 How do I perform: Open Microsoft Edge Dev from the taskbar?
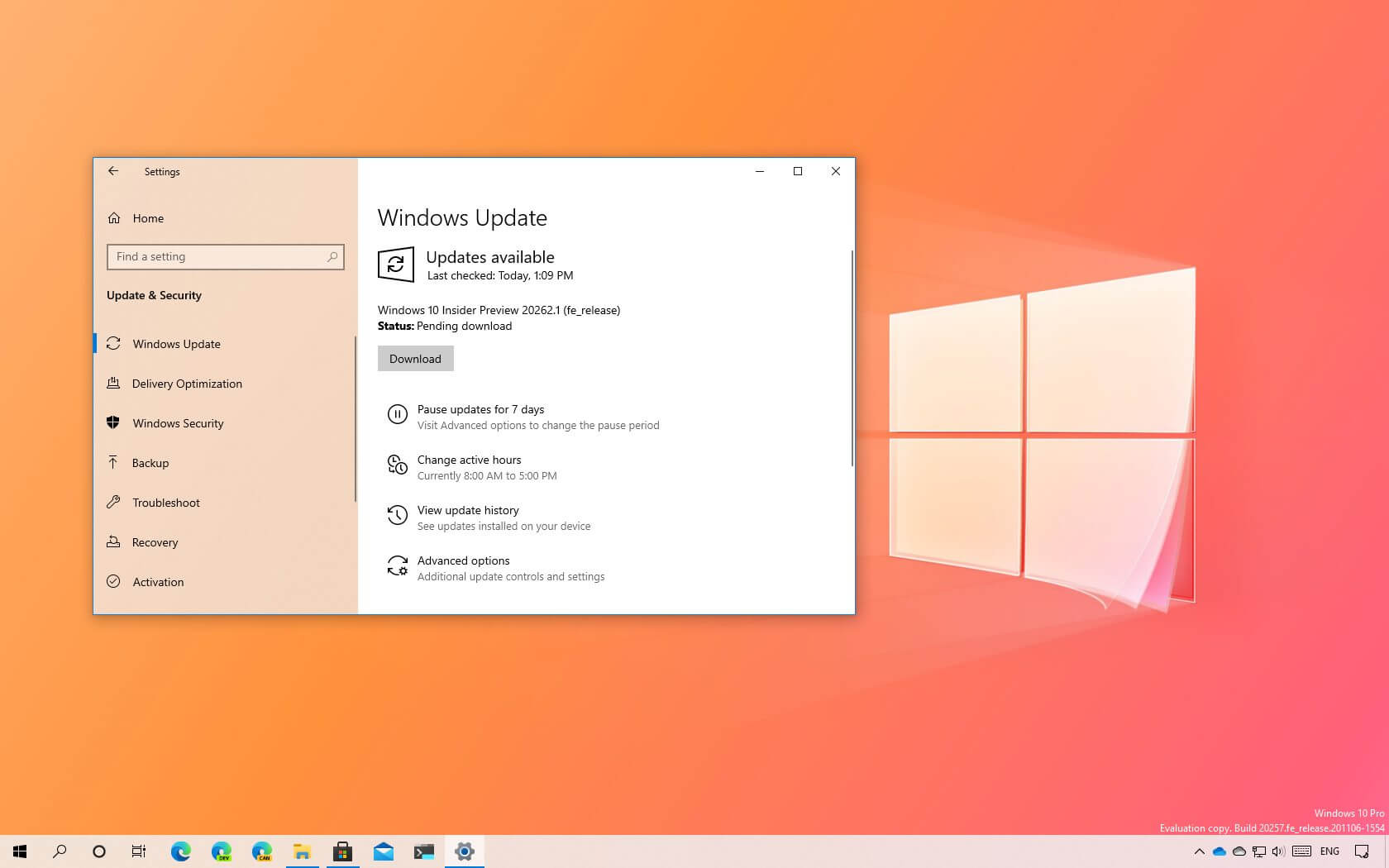click(219, 851)
